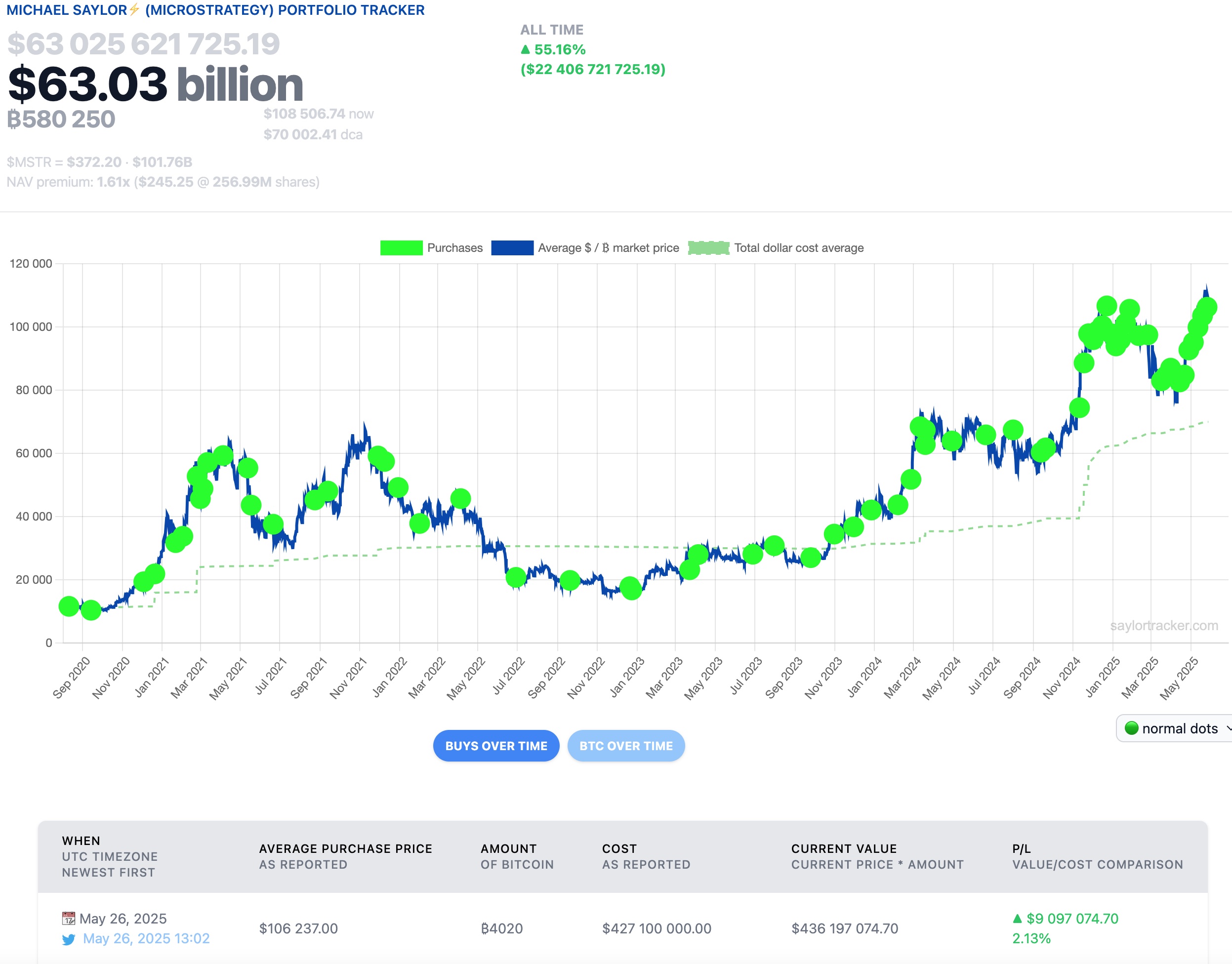The height and width of the screenshot is (964, 1232).
Task: Click the ALL TIME label
Action: point(552,29)
